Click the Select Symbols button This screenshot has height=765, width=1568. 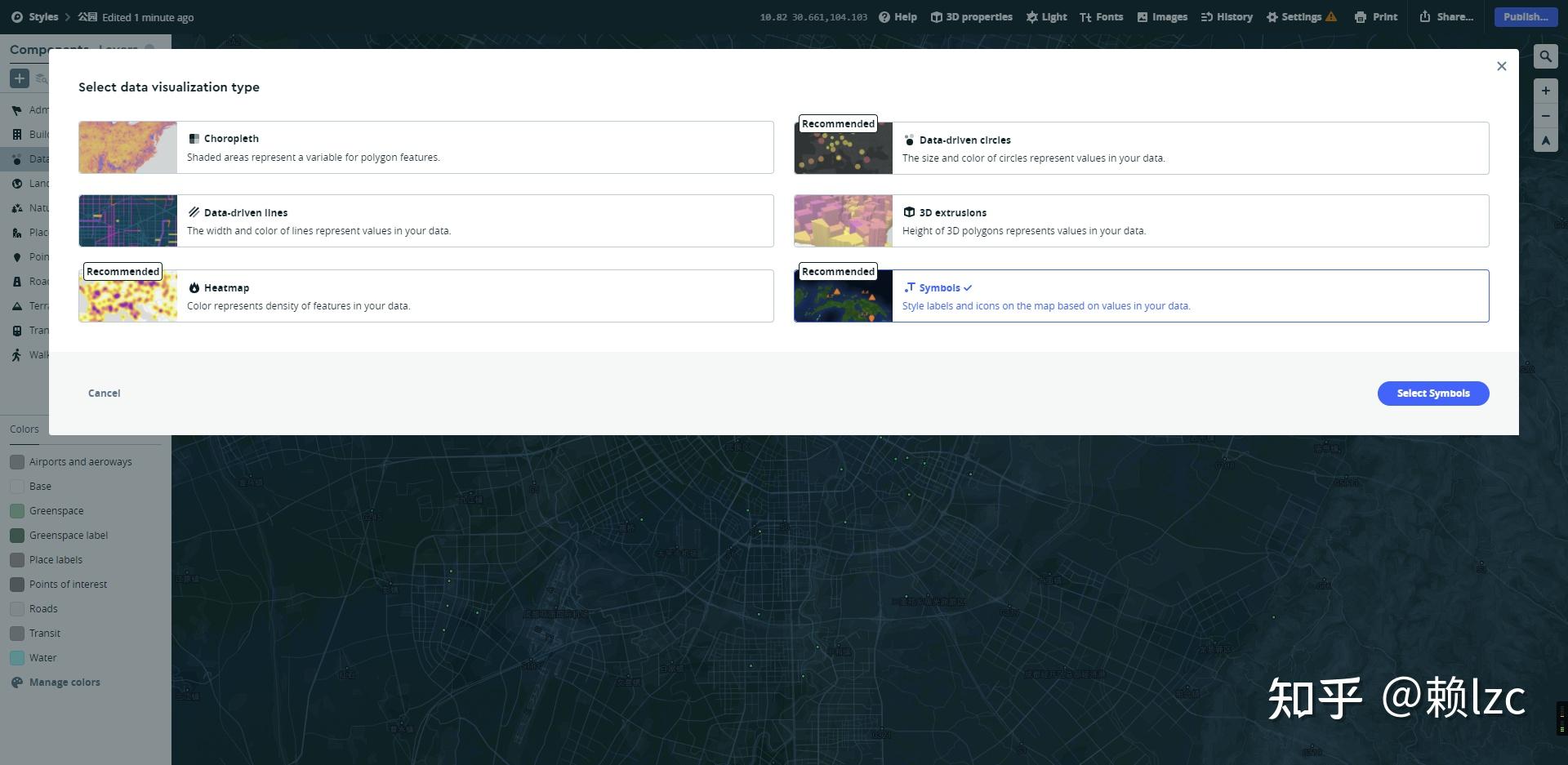[x=1432, y=393]
